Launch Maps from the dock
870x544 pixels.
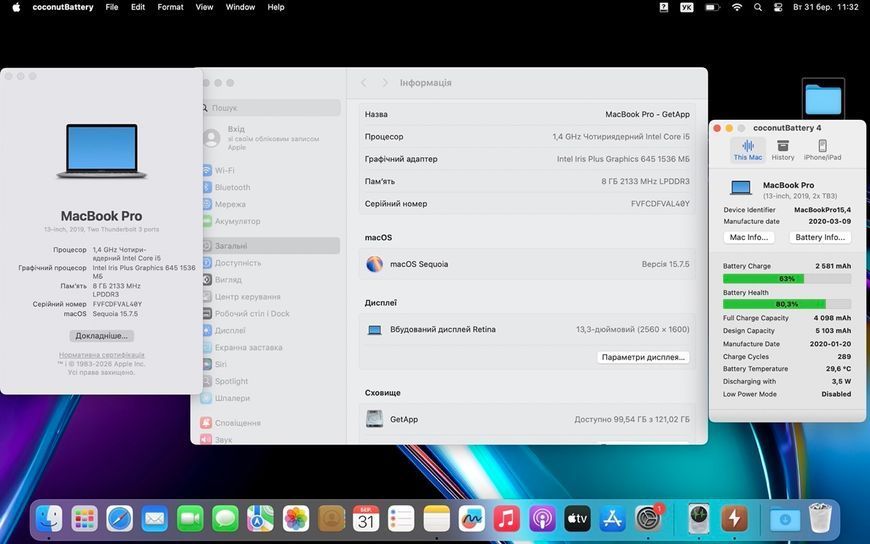click(x=260, y=519)
